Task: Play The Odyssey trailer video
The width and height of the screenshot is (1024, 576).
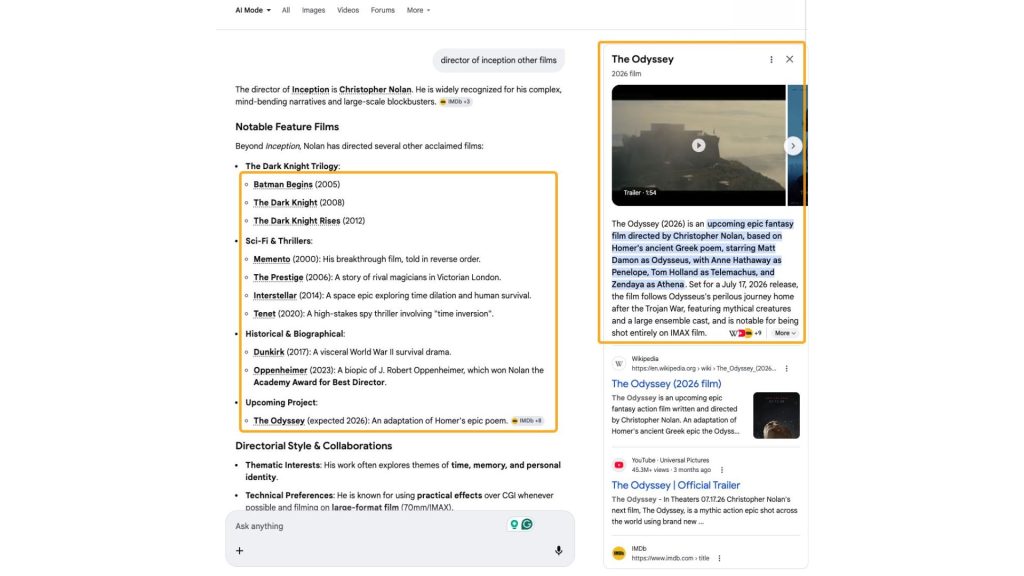Action: (x=698, y=146)
